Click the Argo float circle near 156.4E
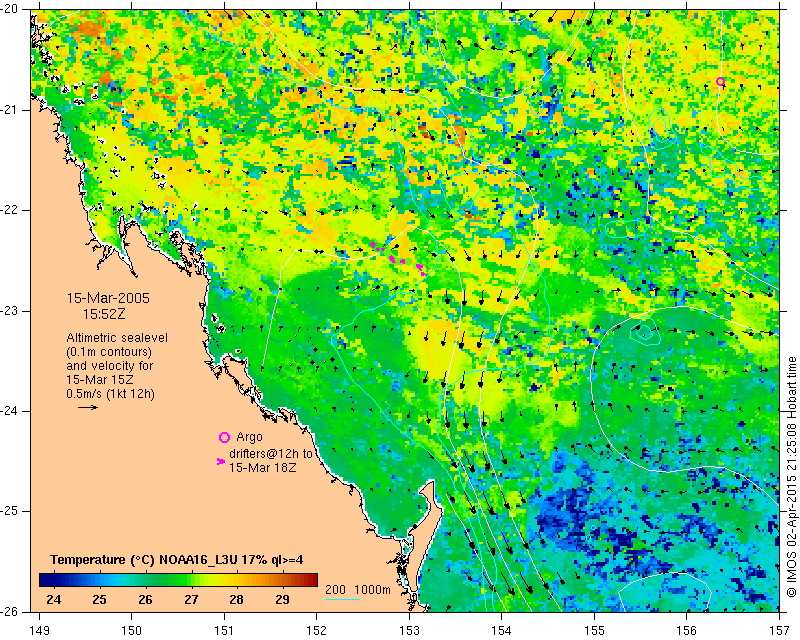 pyautogui.click(x=720, y=82)
